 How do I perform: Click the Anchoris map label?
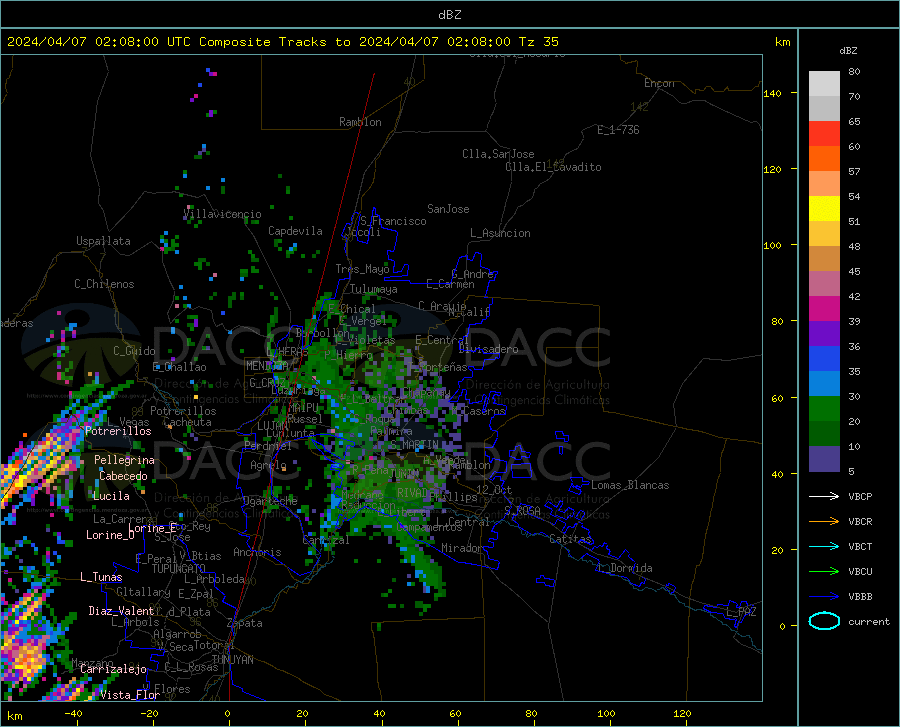[257, 552]
